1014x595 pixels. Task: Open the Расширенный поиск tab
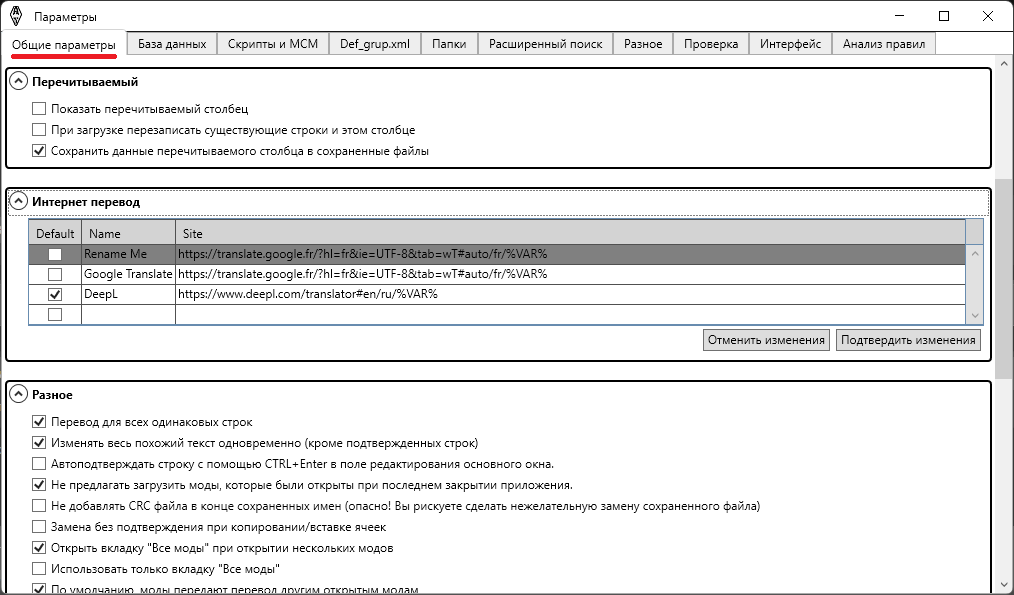[x=545, y=43]
